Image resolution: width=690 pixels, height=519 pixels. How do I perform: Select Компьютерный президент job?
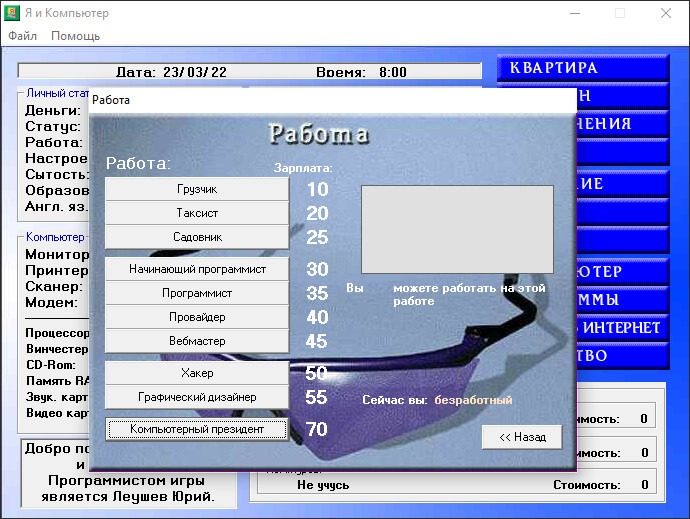197,429
